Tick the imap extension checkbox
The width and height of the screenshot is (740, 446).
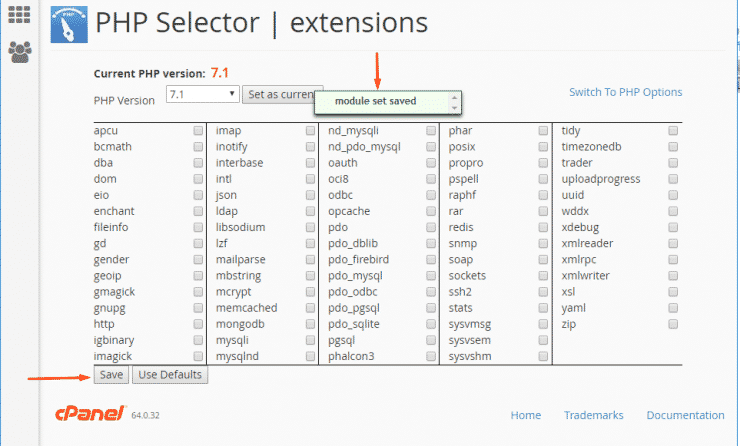[x=310, y=131]
